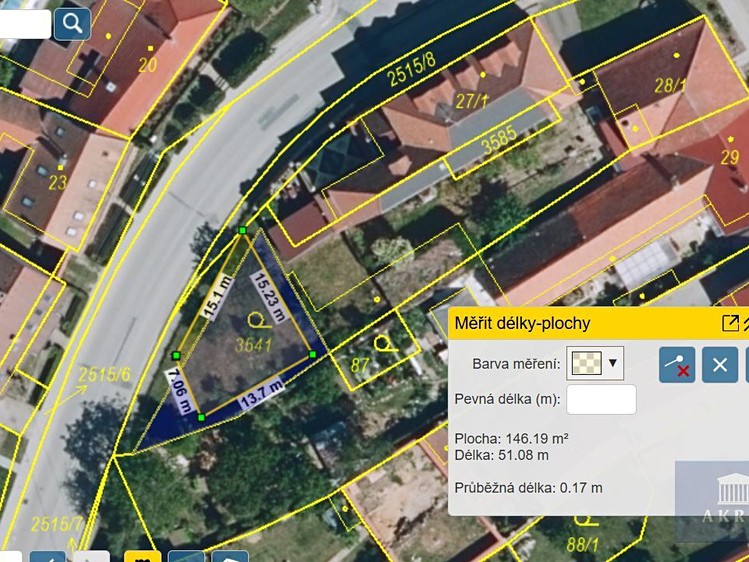This screenshot has width=749, height=562.
Task: Click the bottom green vertex between 7.06 m and 13.7 m
Action: coord(201,418)
